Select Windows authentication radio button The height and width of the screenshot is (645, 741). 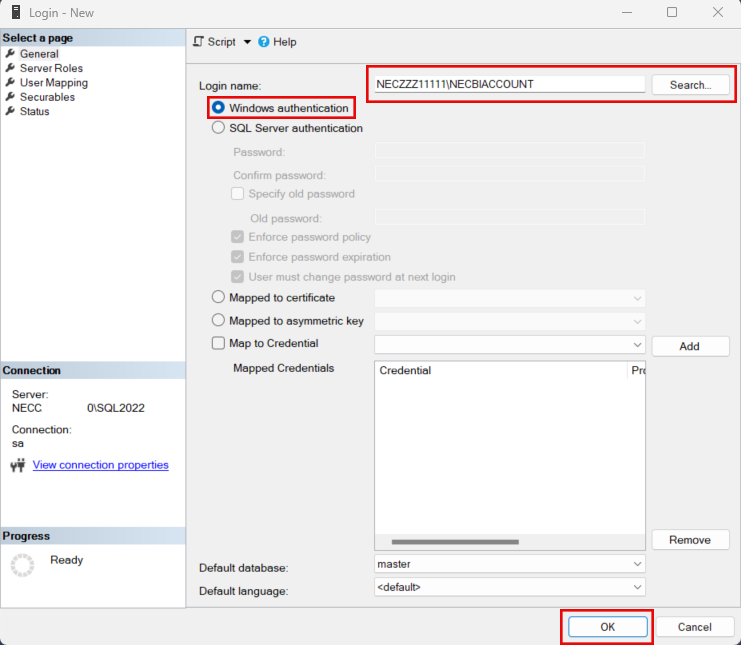click(x=218, y=108)
